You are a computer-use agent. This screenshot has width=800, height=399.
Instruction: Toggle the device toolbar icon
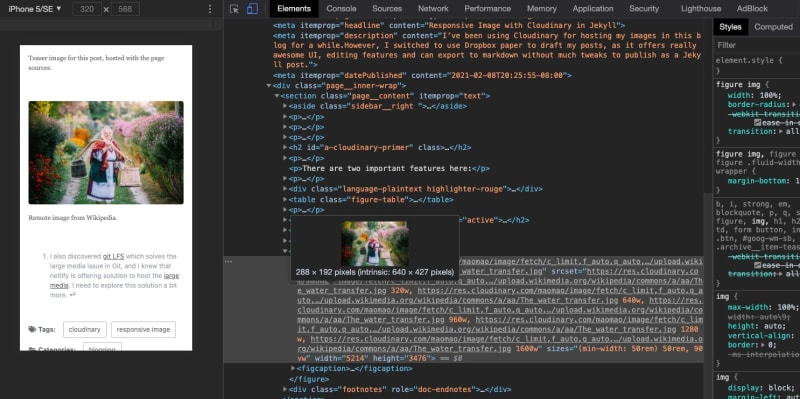coord(252,9)
